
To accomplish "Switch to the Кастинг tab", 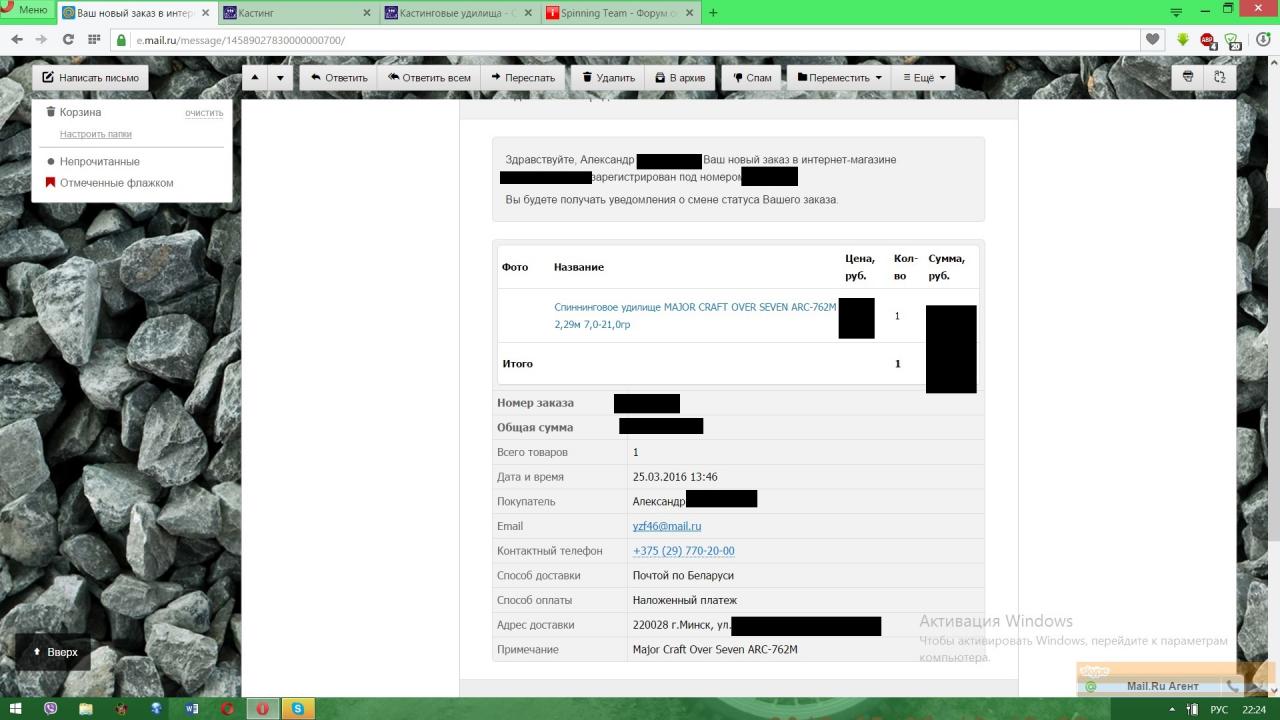I will (x=295, y=13).
